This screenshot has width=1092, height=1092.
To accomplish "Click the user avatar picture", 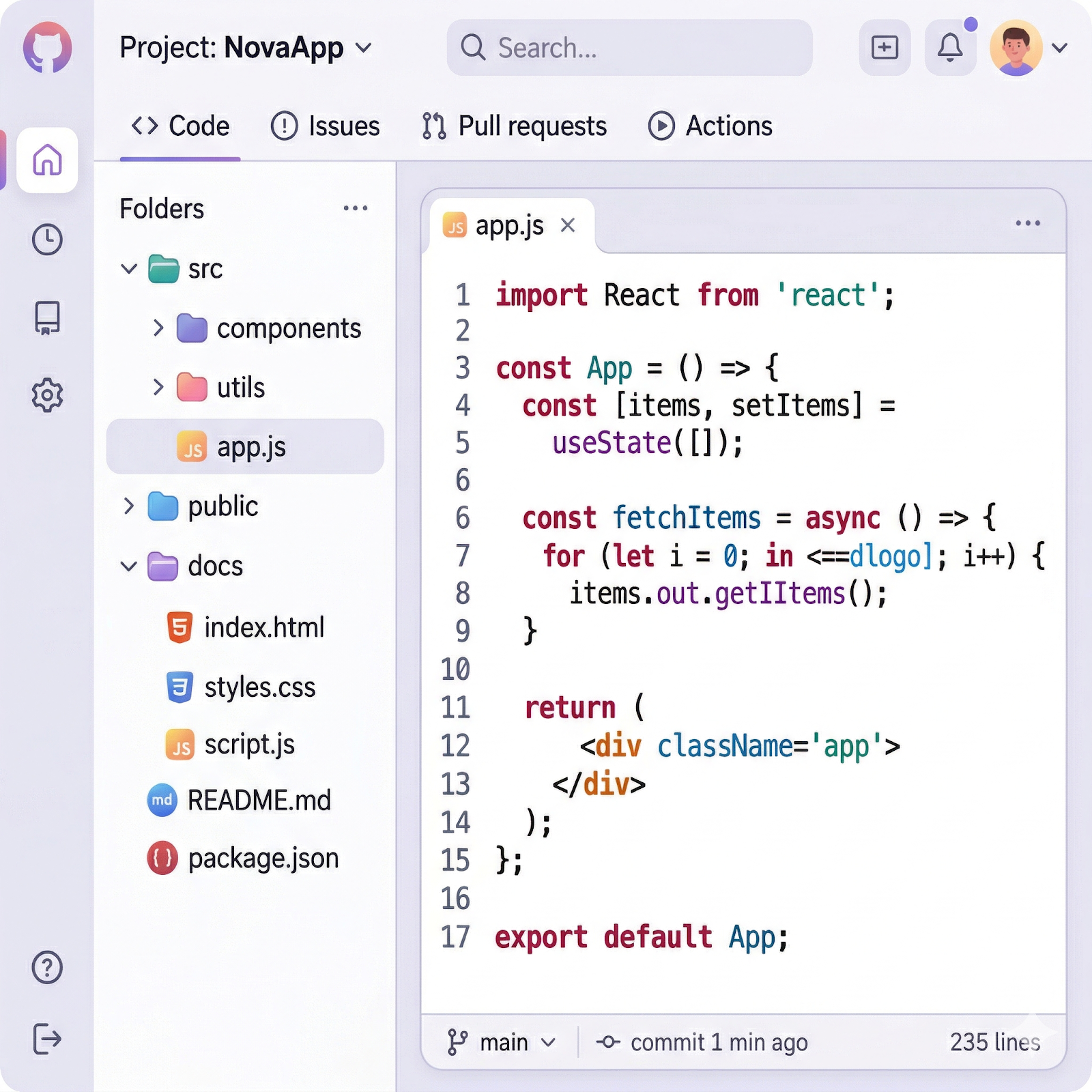I will point(1016,48).
